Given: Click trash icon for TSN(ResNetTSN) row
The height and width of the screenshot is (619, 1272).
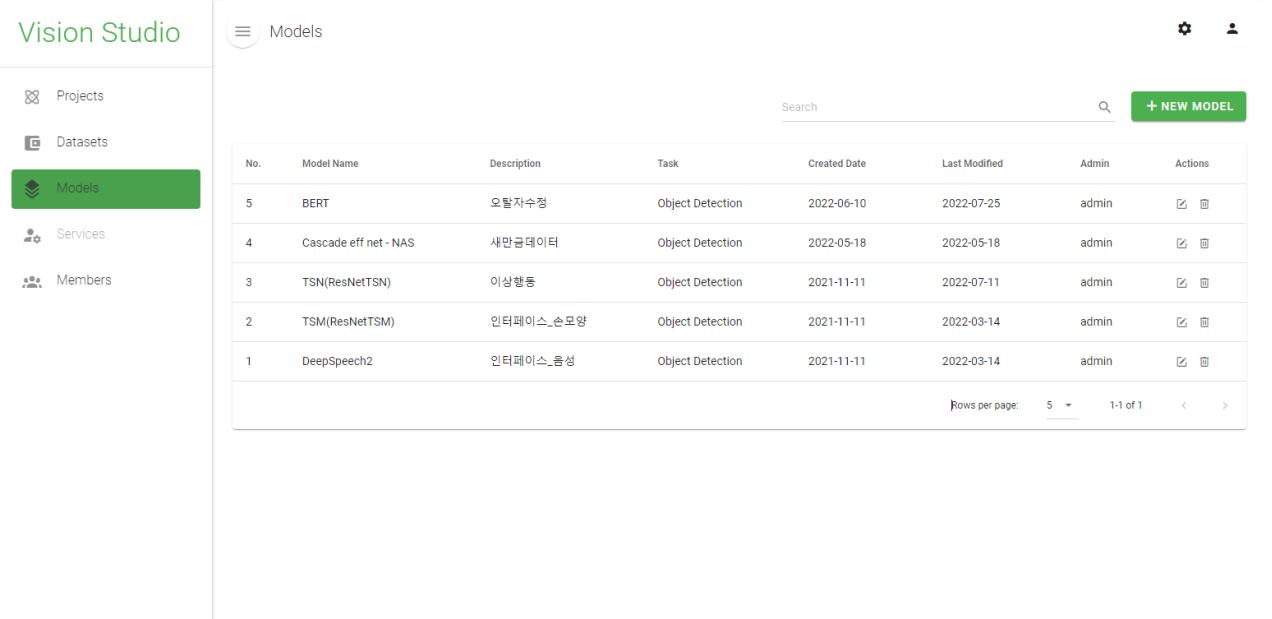Looking at the screenshot, I should (1204, 283).
